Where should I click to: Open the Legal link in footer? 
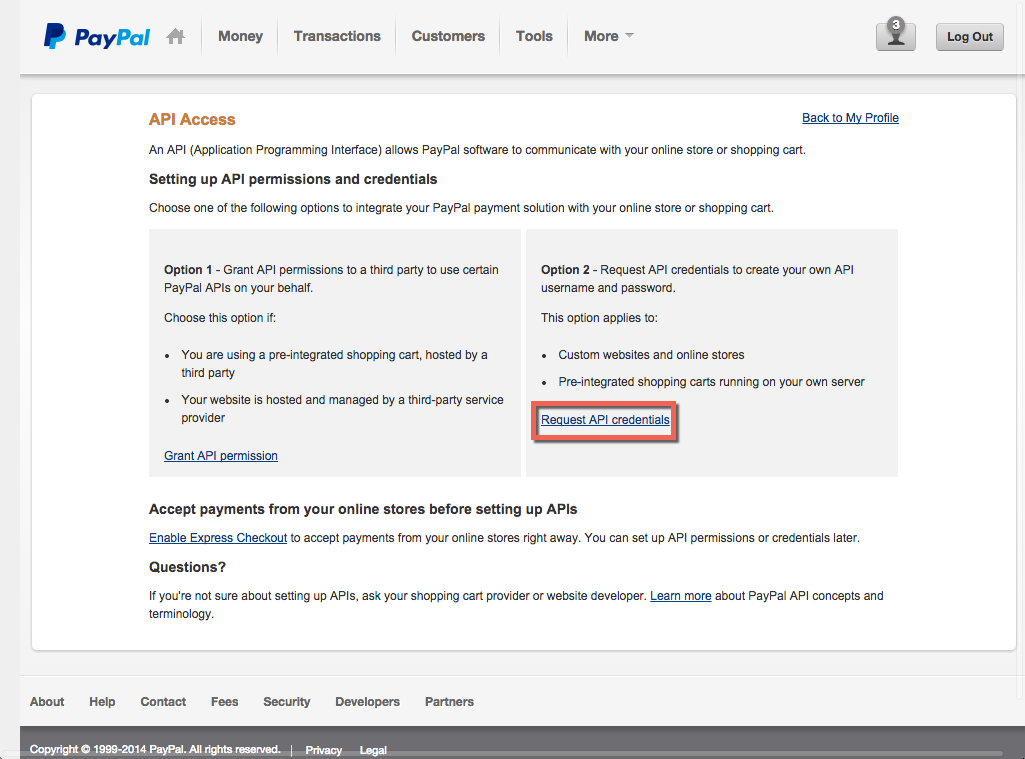[373, 751]
